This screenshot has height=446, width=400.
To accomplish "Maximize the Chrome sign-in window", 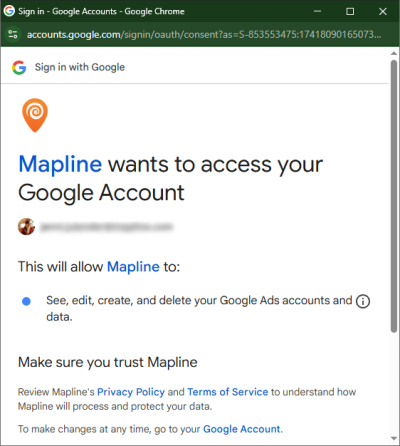I will coord(350,11).
